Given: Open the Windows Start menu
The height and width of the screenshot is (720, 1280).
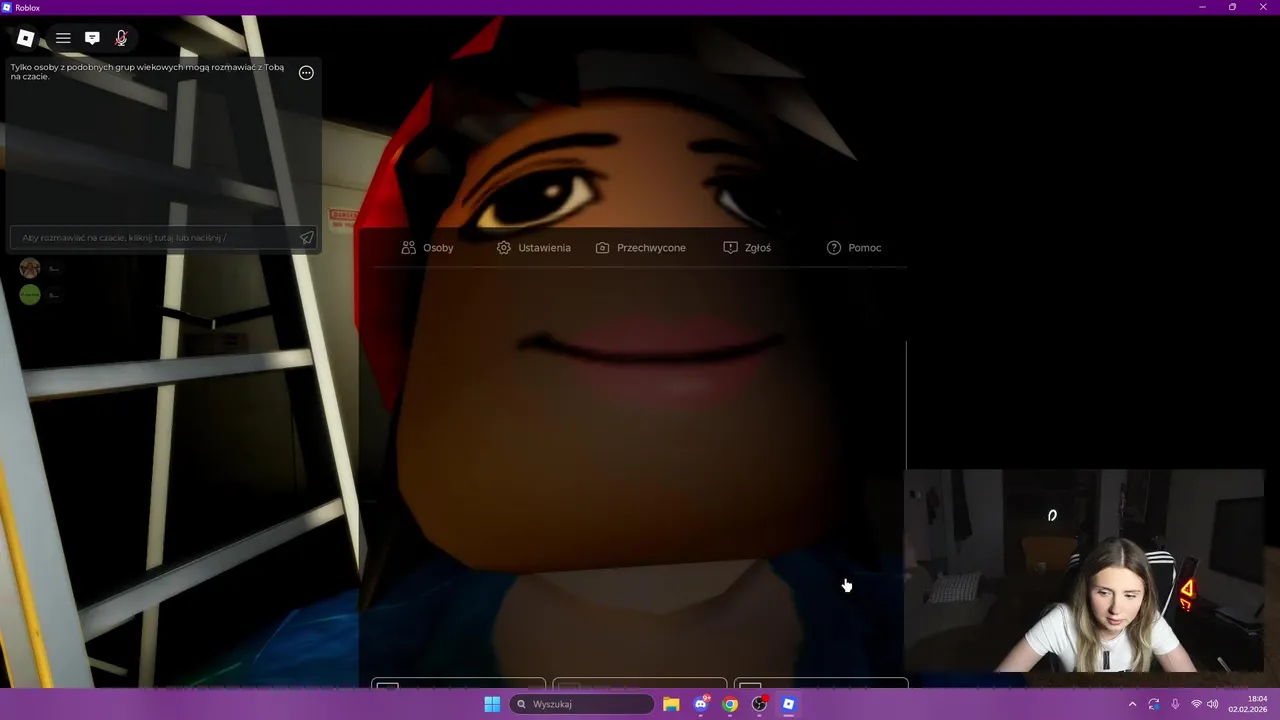Looking at the screenshot, I should (492, 704).
